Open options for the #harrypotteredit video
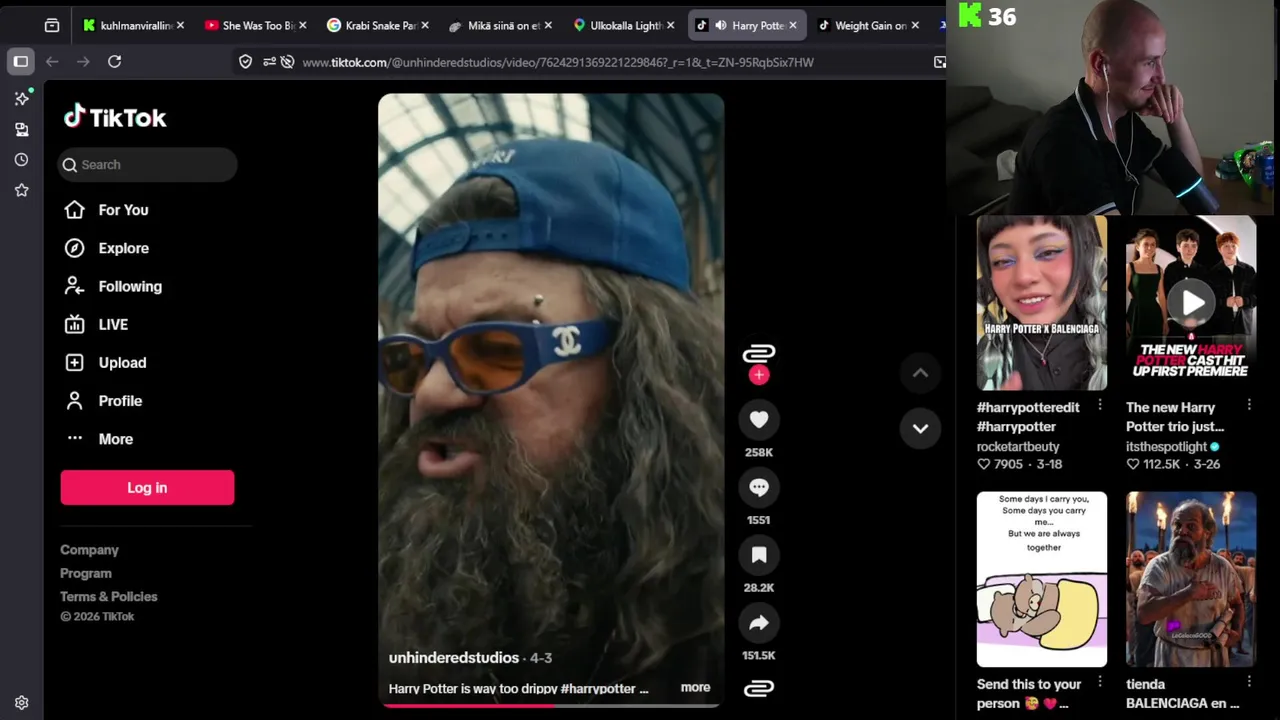 (x=1100, y=405)
